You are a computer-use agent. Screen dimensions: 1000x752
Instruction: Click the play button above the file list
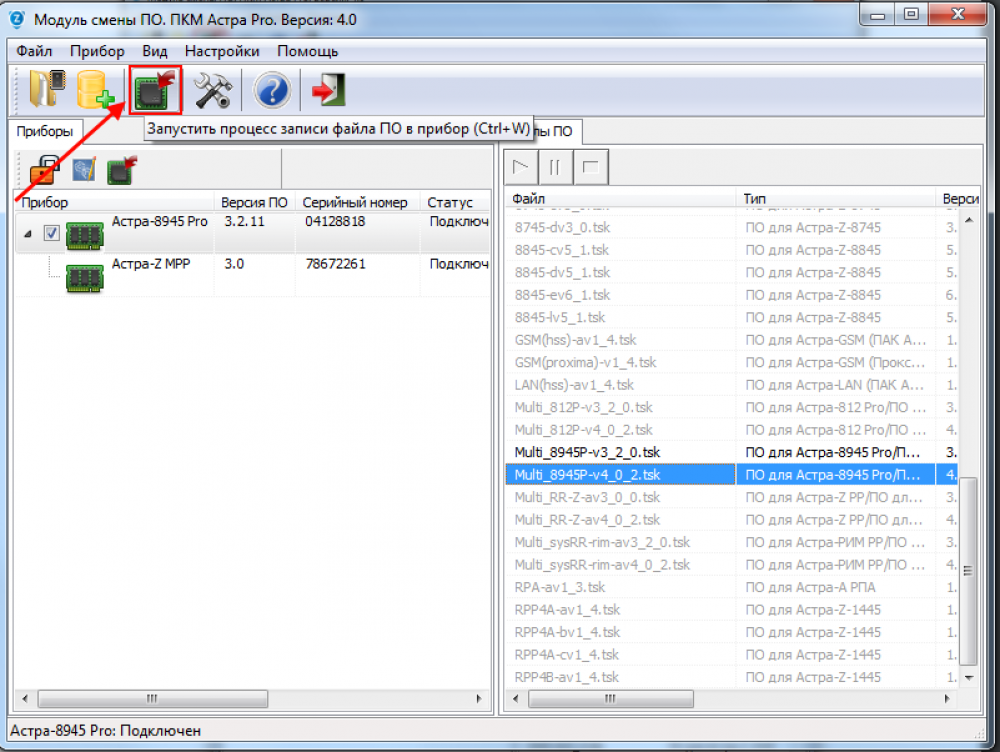coord(521,167)
